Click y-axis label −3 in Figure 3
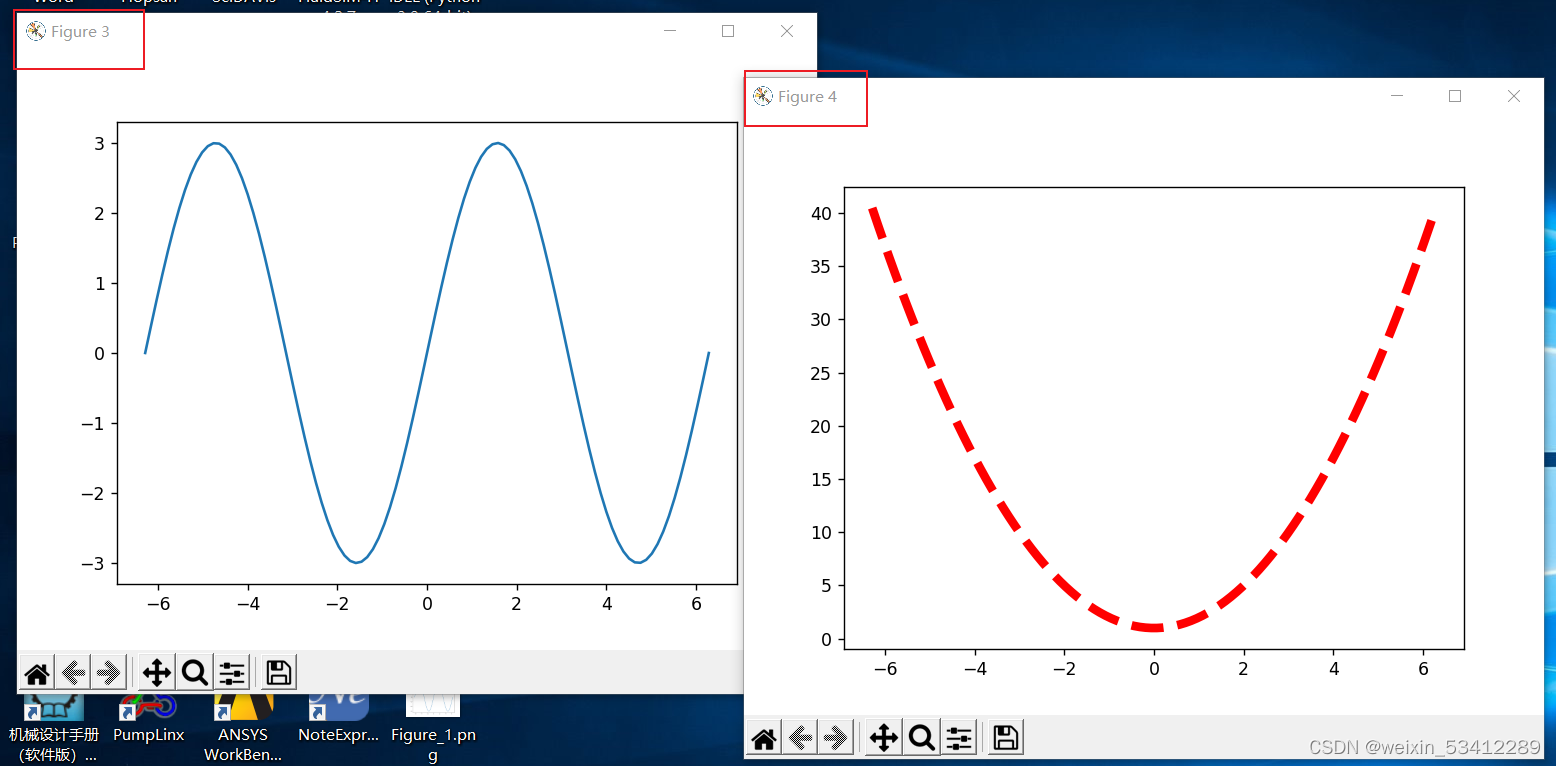1556x766 pixels. coord(93,563)
